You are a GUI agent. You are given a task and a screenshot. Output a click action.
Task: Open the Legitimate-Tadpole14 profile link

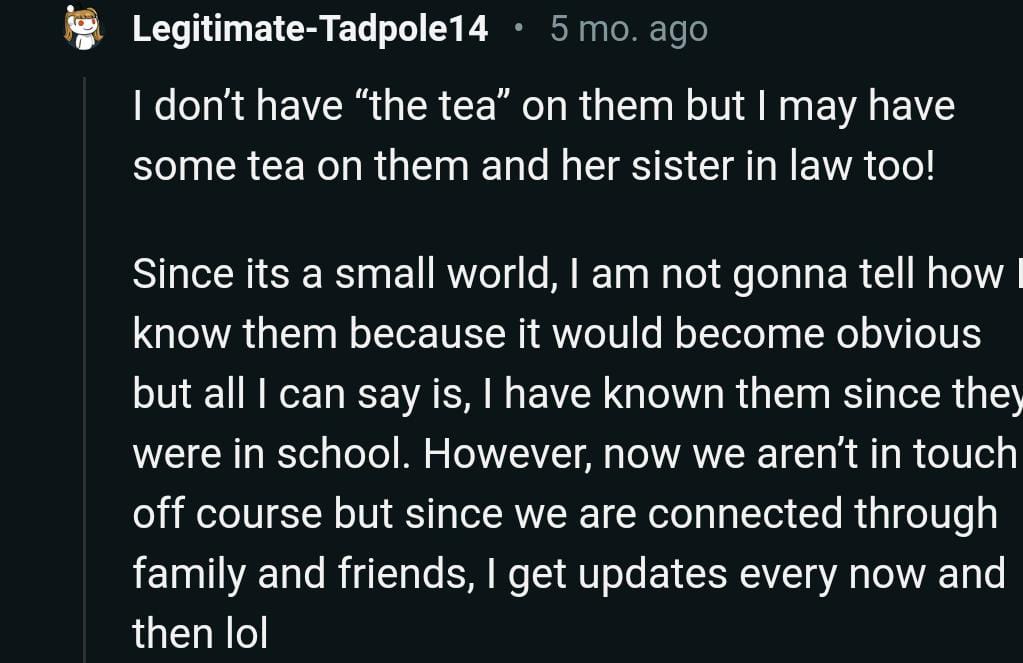click(x=310, y=28)
